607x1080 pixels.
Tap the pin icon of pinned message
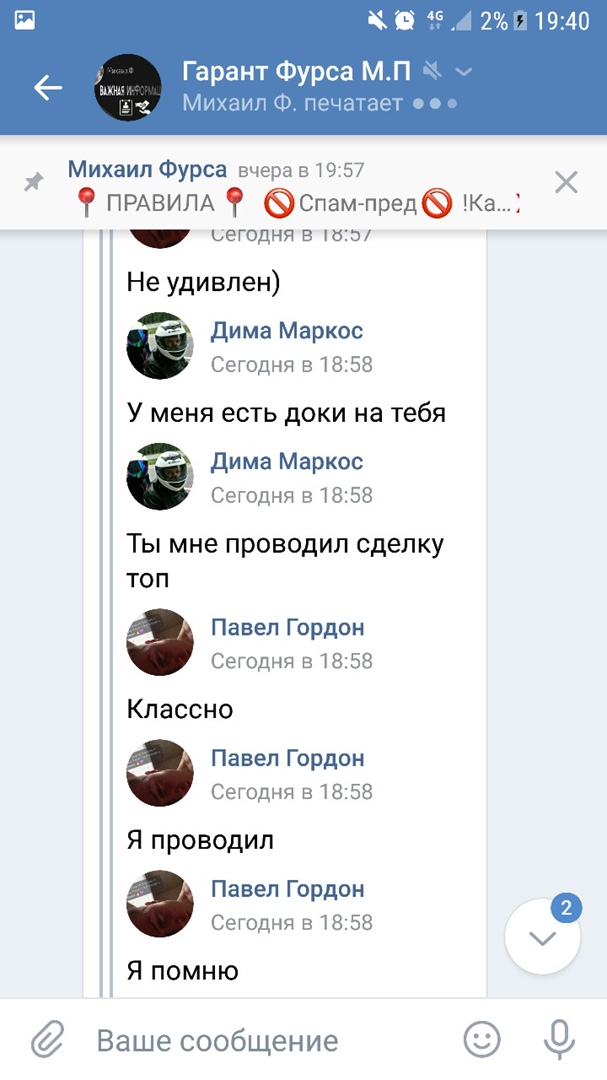coord(33,183)
